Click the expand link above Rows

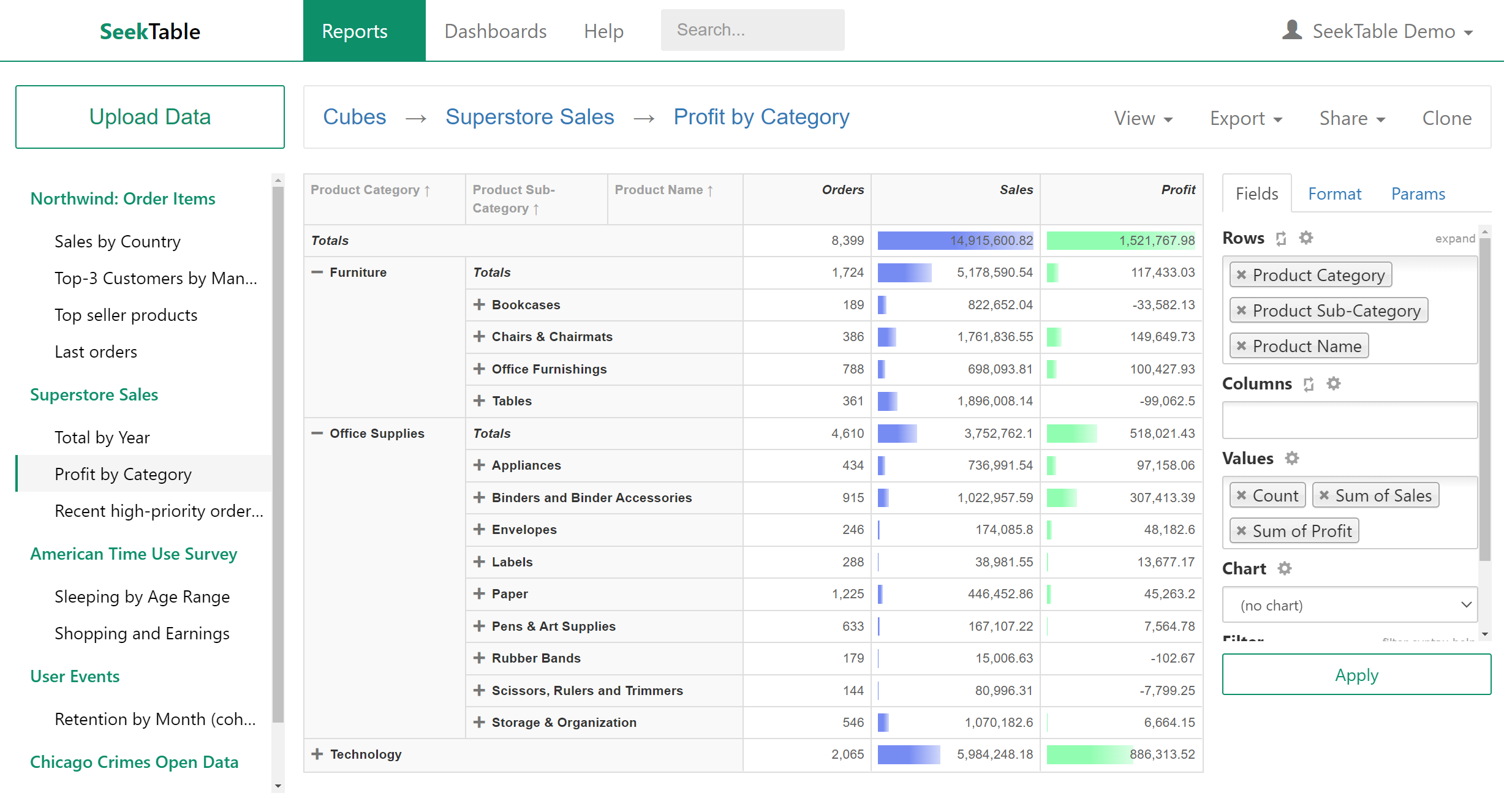[1456, 238]
